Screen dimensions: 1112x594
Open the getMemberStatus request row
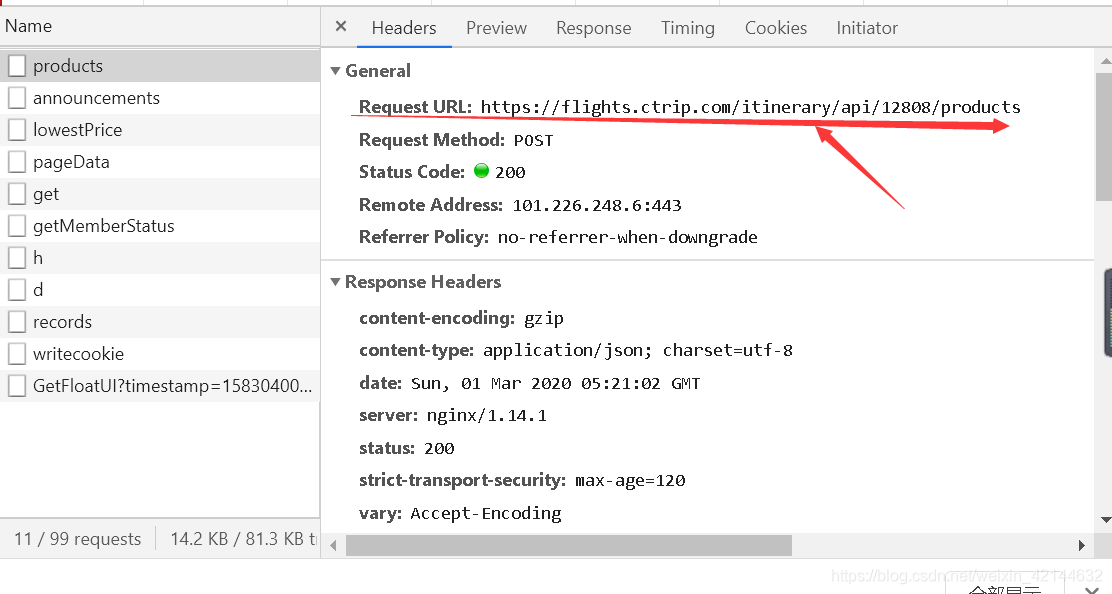(160, 226)
